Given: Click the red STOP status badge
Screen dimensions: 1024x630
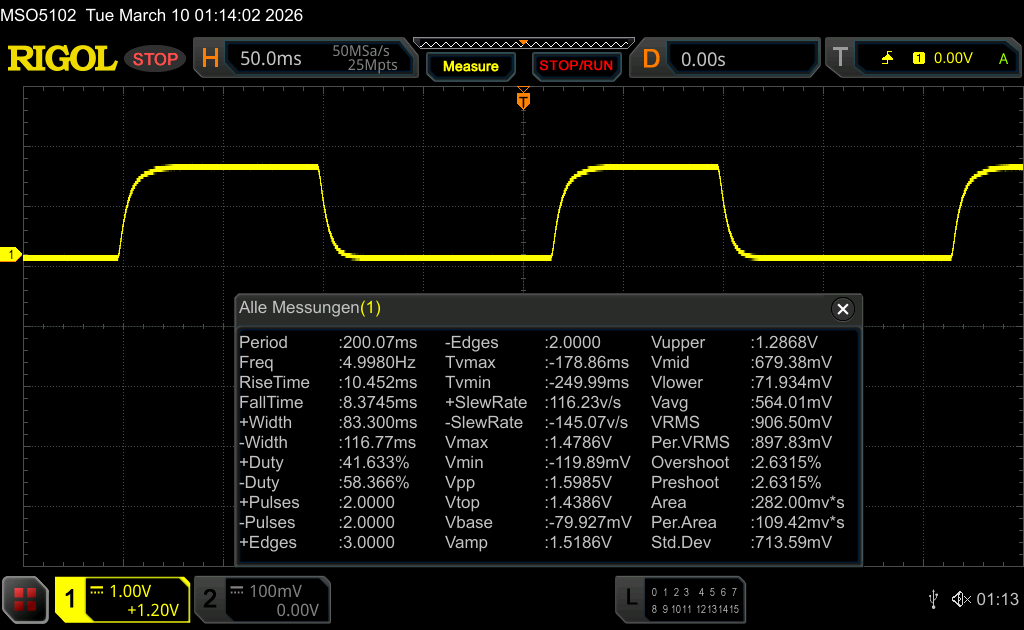Looking at the screenshot, I should (x=155, y=59).
